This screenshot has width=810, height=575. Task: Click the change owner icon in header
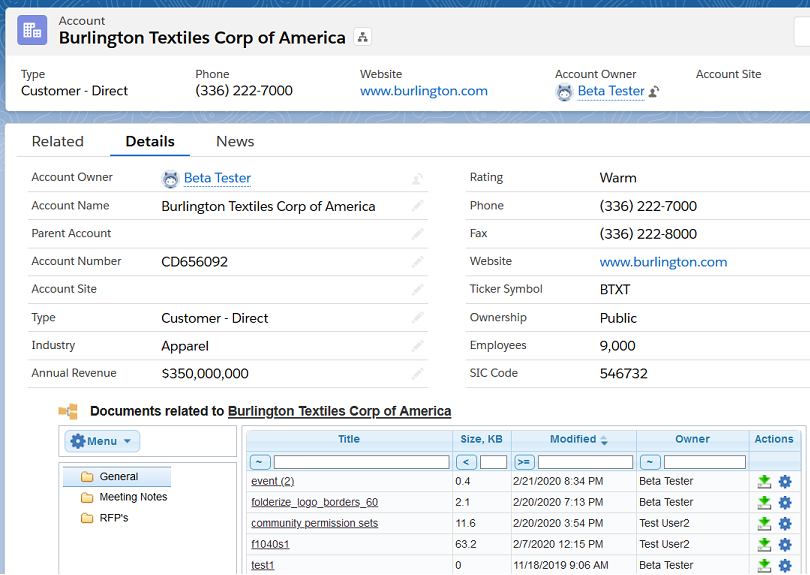(654, 91)
